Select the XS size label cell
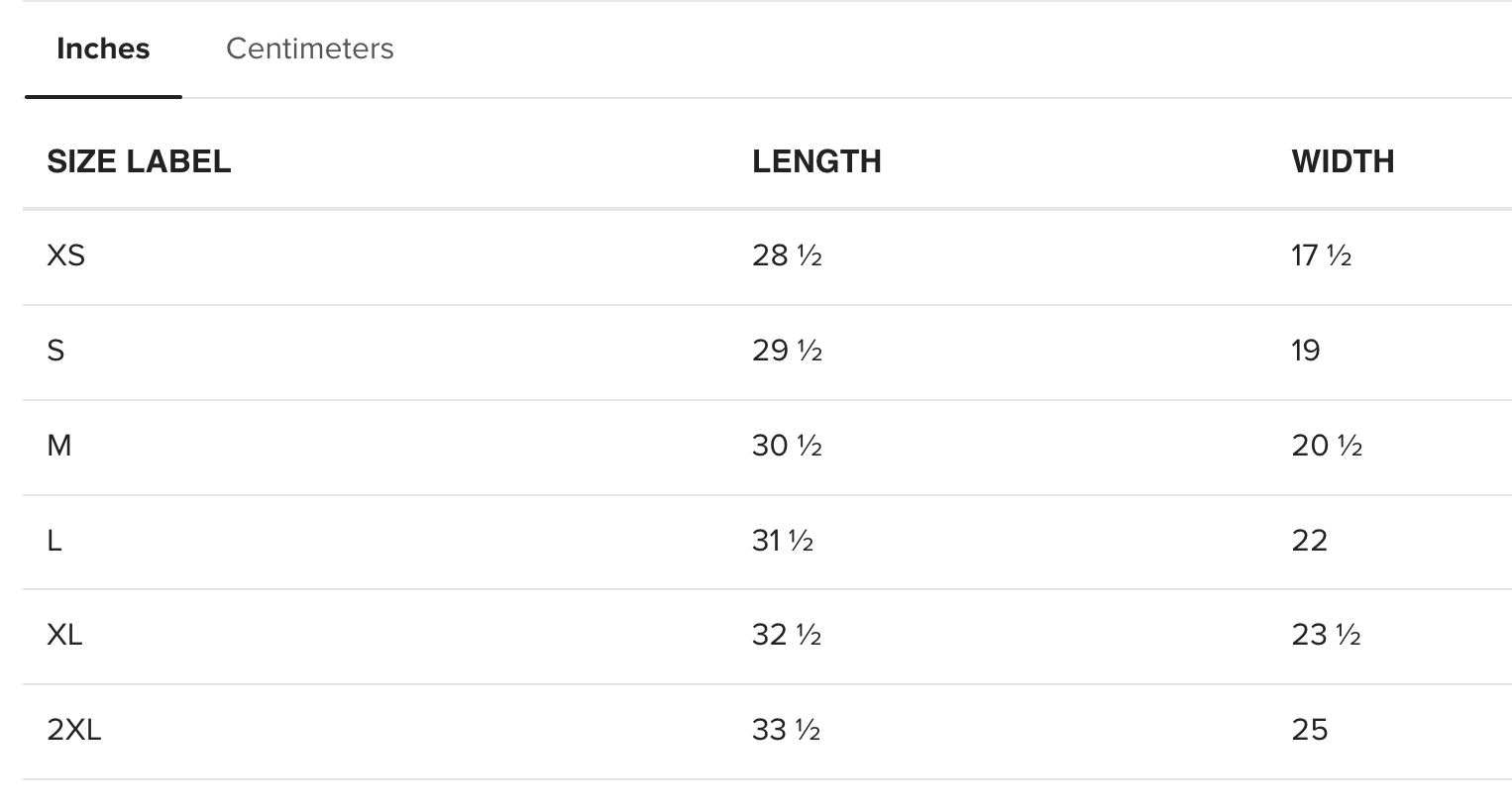The height and width of the screenshot is (812, 1512). 66,255
